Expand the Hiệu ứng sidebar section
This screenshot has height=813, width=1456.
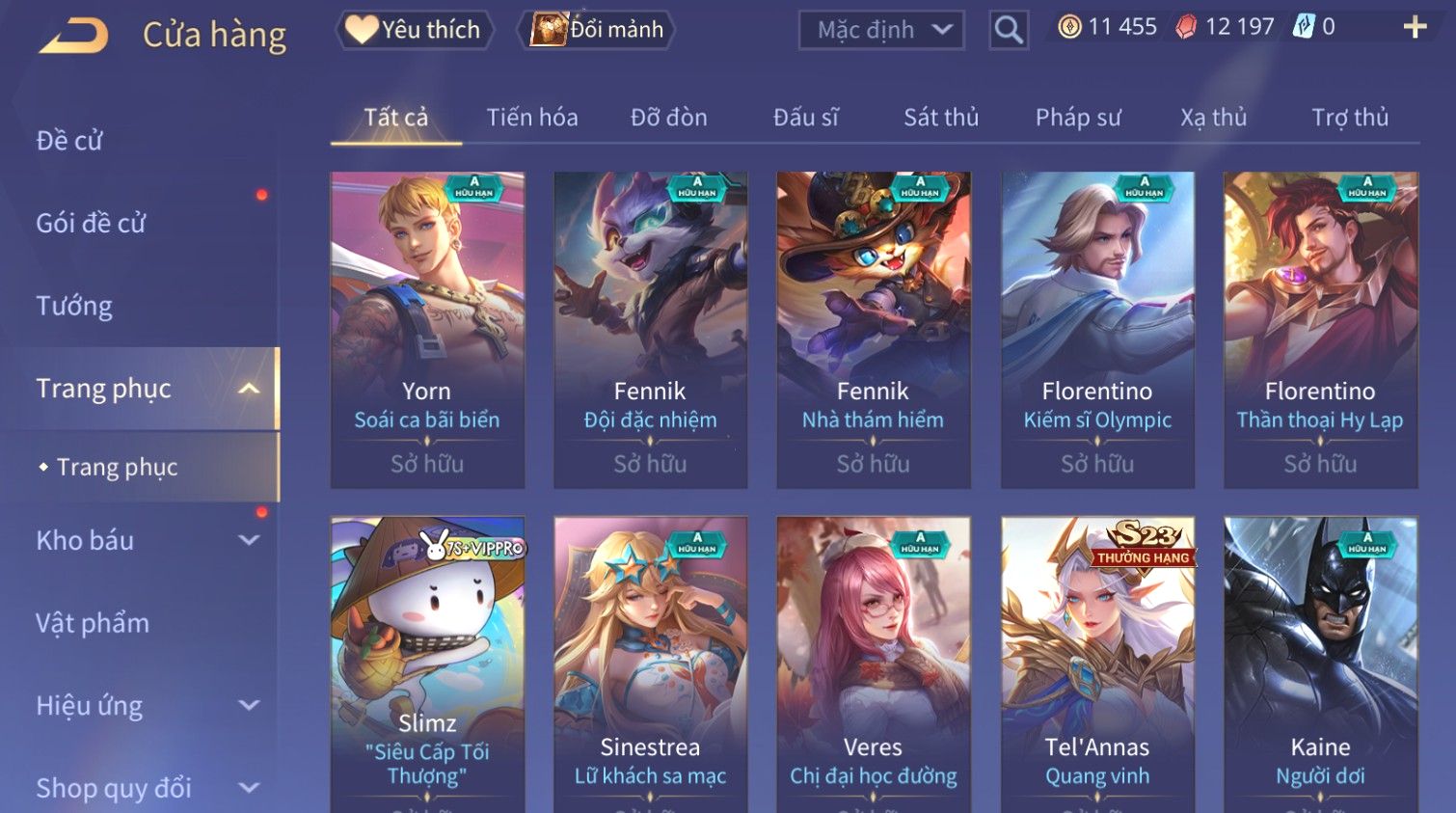249,706
